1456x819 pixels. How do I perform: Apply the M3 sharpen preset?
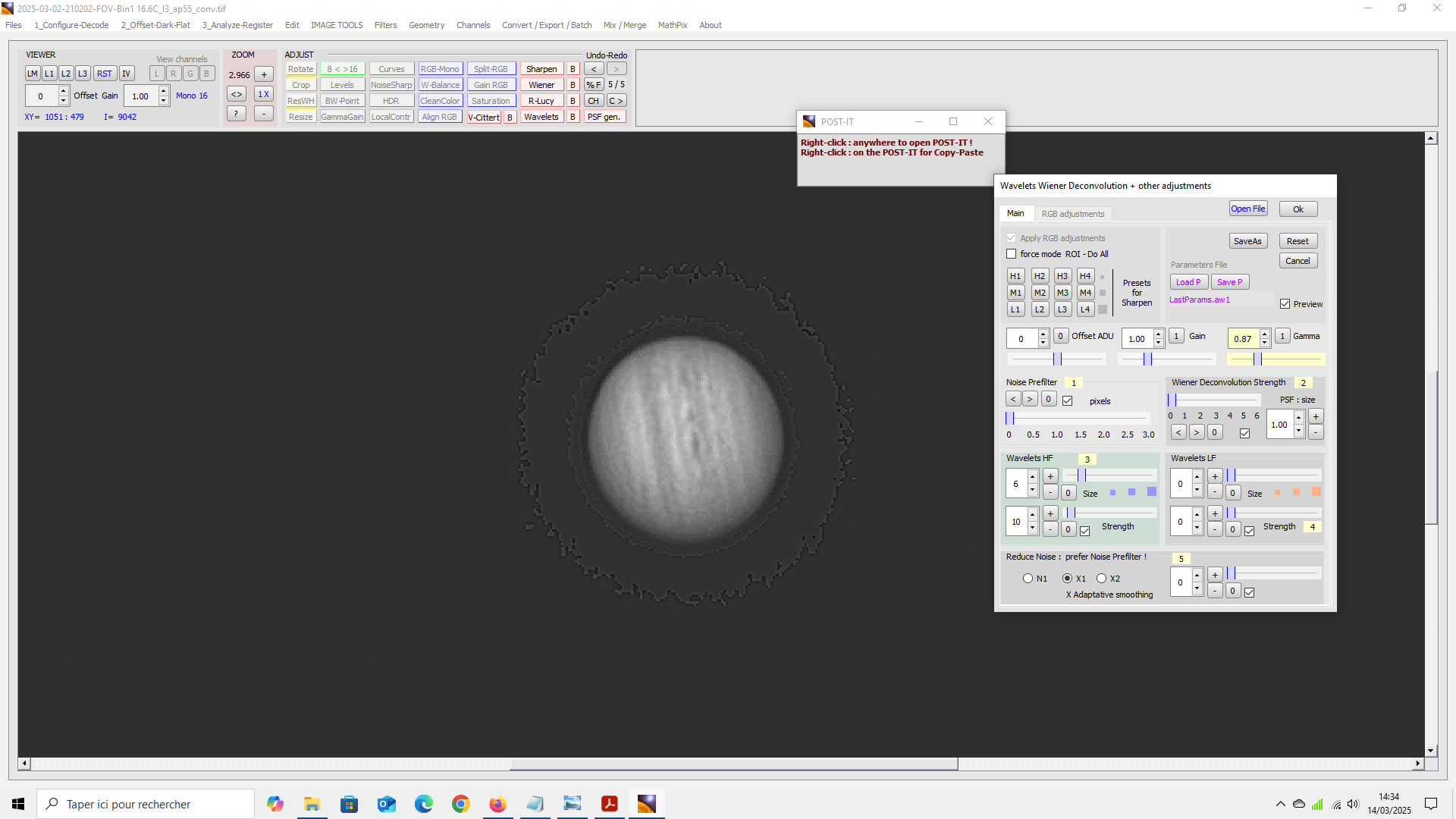(x=1062, y=293)
